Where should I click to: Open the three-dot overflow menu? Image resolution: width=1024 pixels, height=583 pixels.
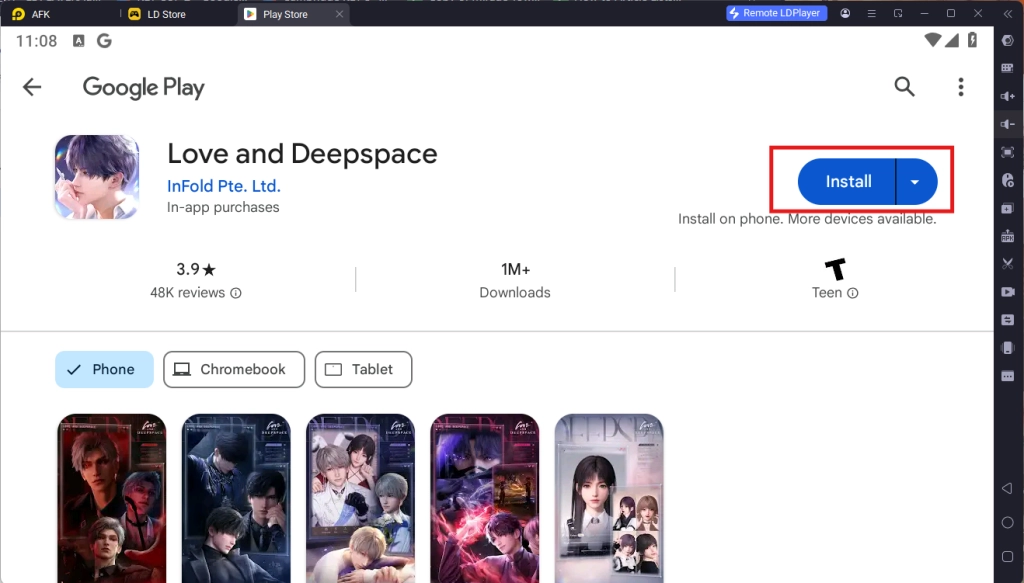pyautogui.click(x=961, y=87)
